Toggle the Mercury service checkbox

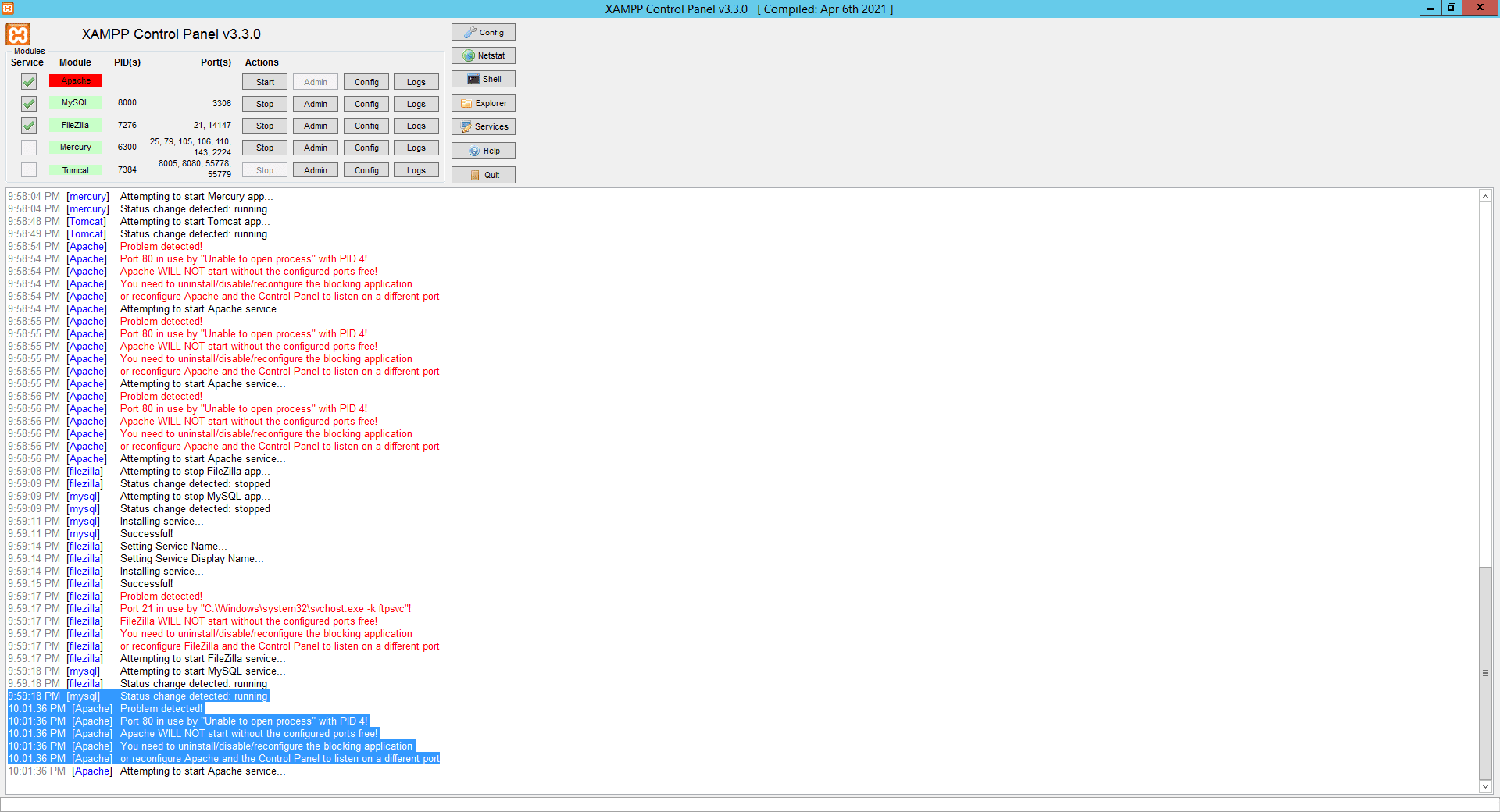tap(29, 147)
